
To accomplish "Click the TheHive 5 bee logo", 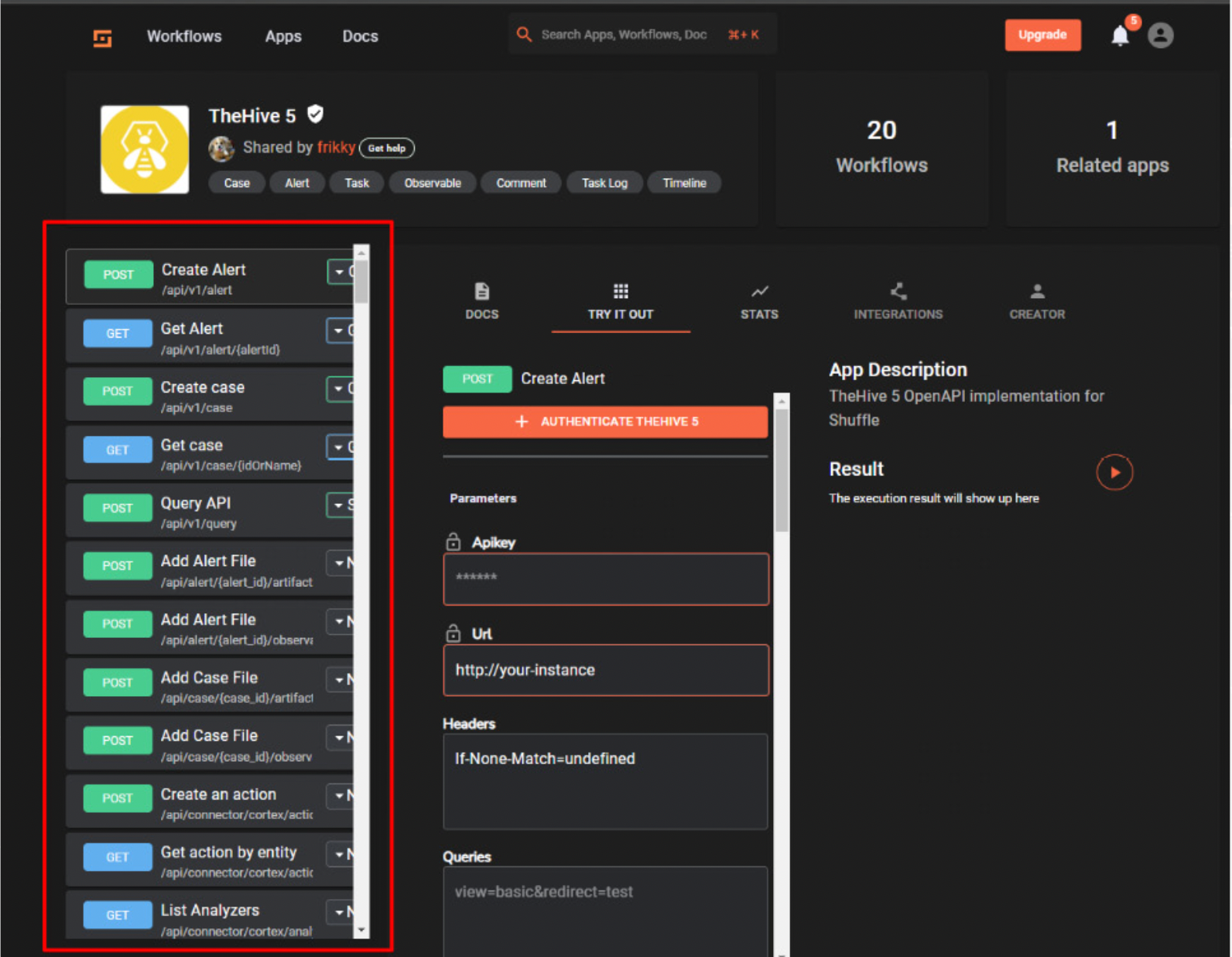I will pos(145,149).
